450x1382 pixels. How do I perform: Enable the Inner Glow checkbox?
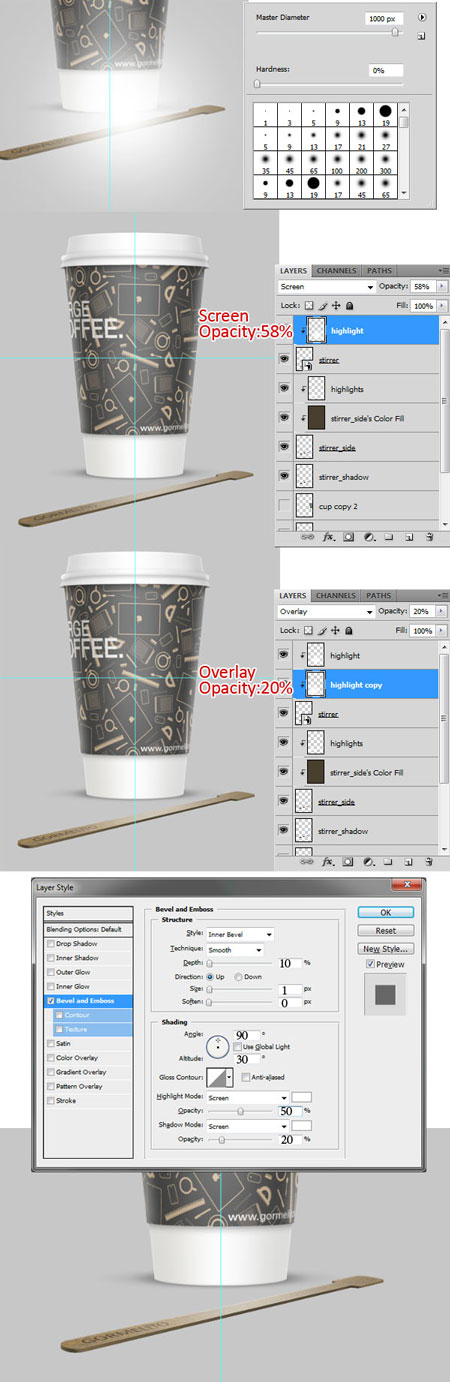click(51, 986)
